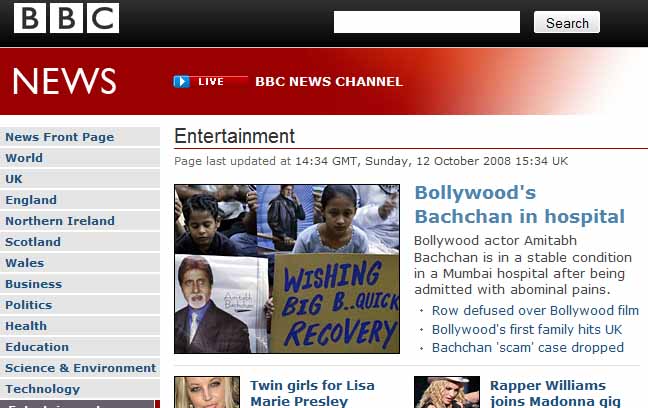Go to News Front Page
Screen dimensions: 648x408
[80, 137]
